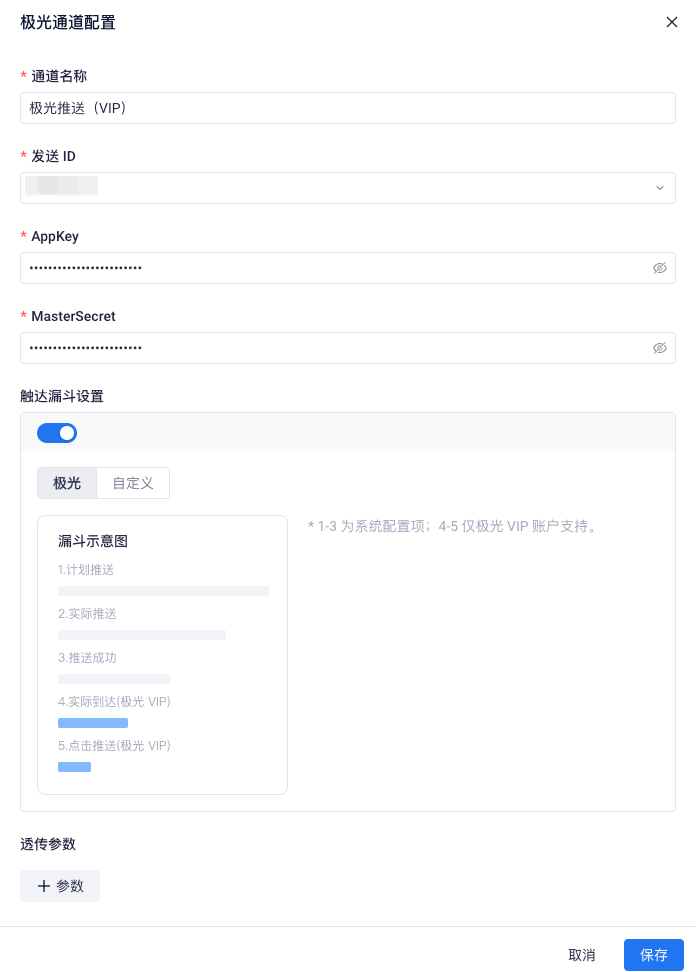Add a parameter with + 参数 button
696x972 pixels.
coord(60,886)
